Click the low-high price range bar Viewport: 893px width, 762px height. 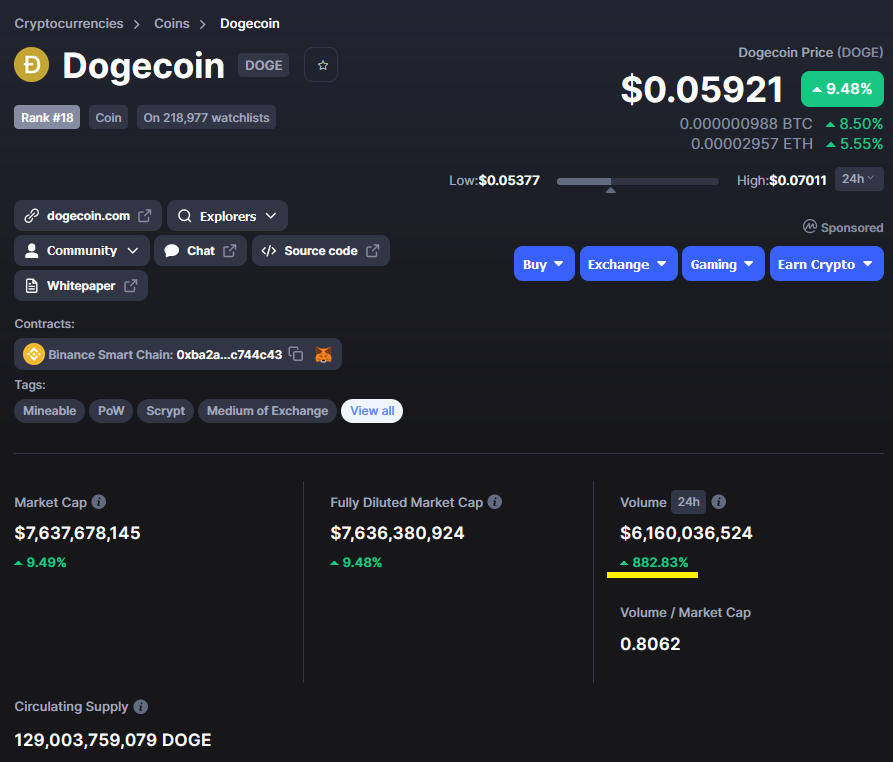click(x=637, y=181)
